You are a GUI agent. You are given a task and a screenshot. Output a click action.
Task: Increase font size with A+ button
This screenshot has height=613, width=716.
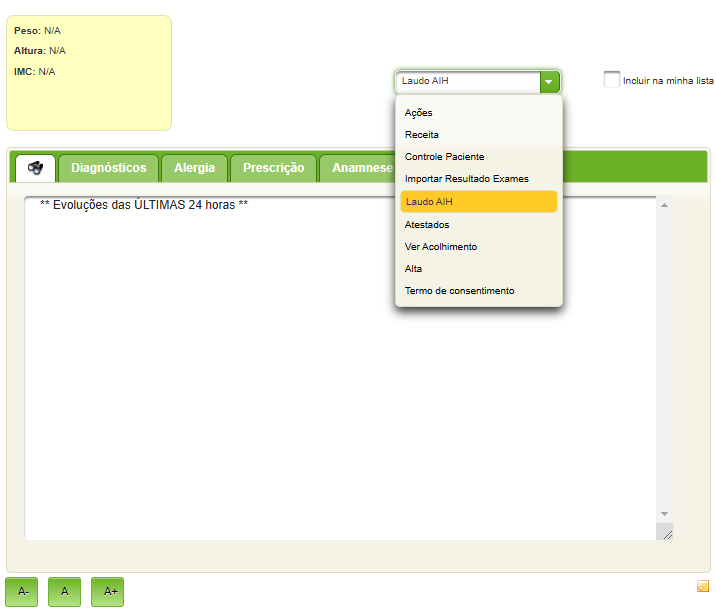pyautogui.click(x=107, y=592)
